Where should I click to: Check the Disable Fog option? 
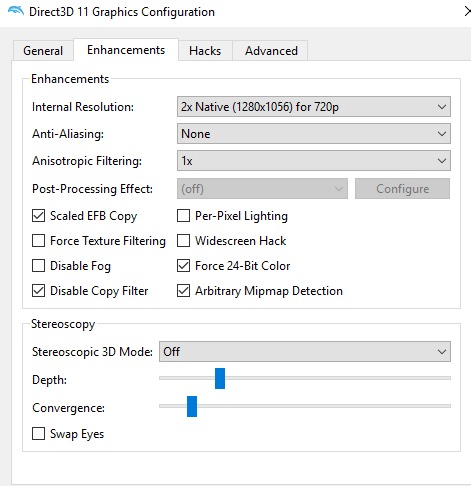coord(38,266)
